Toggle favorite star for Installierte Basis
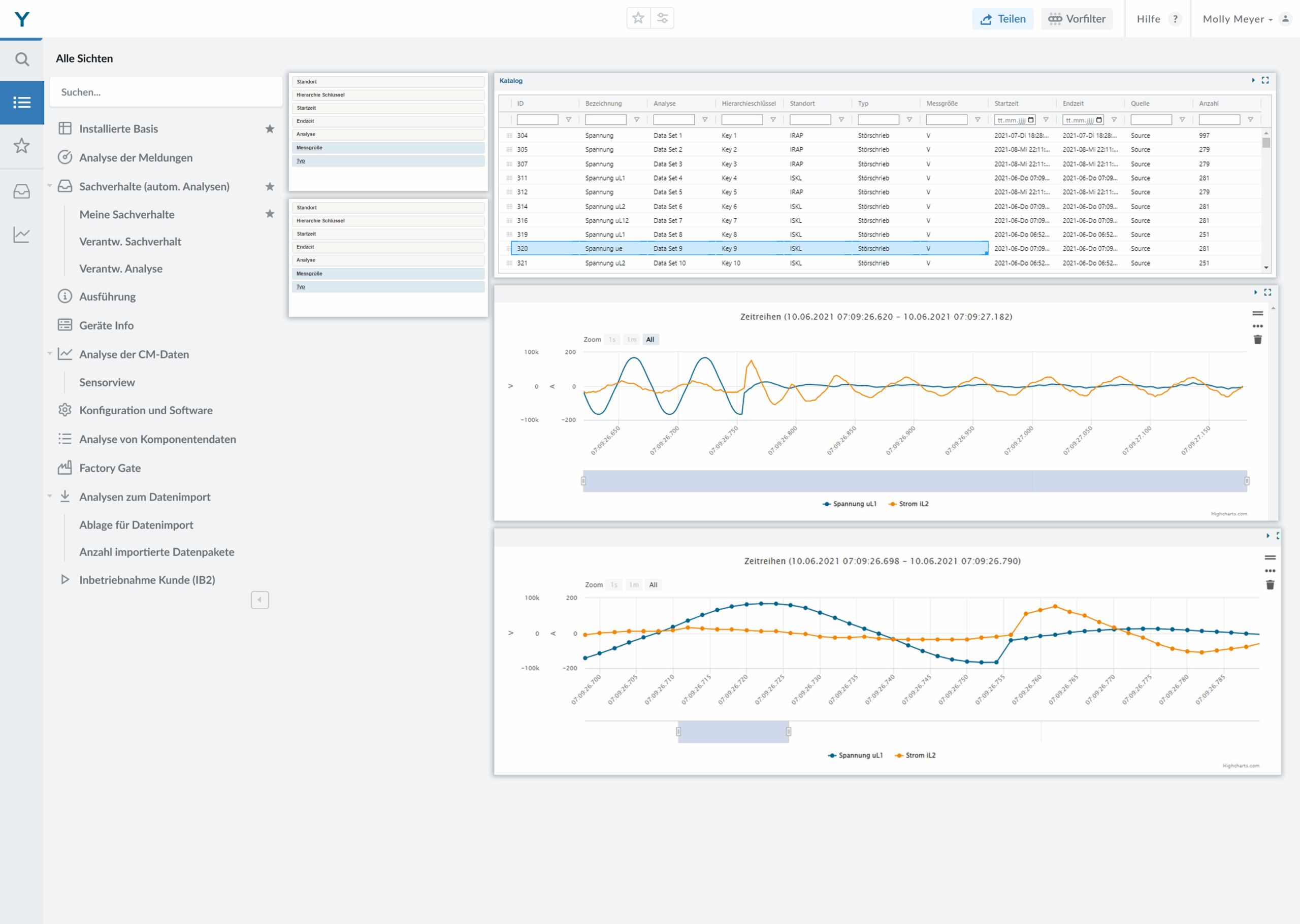 270,128
